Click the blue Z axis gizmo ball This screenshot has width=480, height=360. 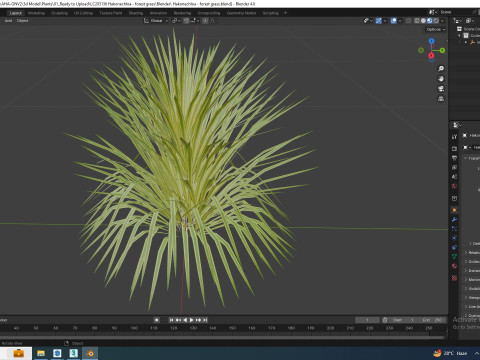(x=431, y=41)
